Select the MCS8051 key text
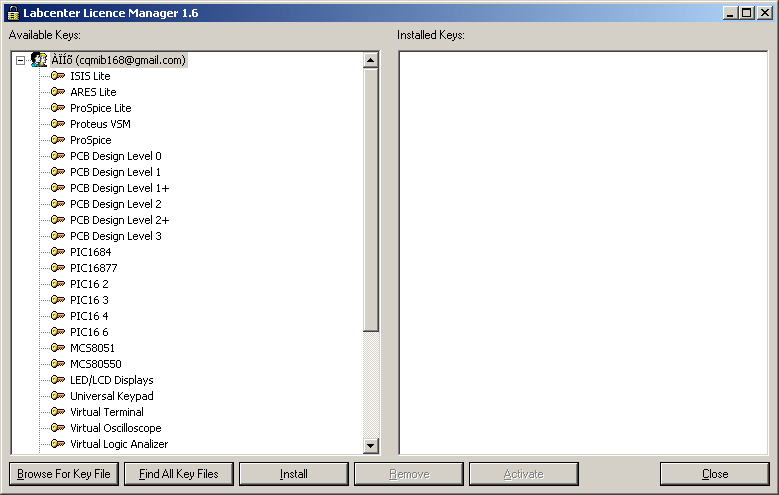Screen dimensions: 779x495 coord(92,348)
